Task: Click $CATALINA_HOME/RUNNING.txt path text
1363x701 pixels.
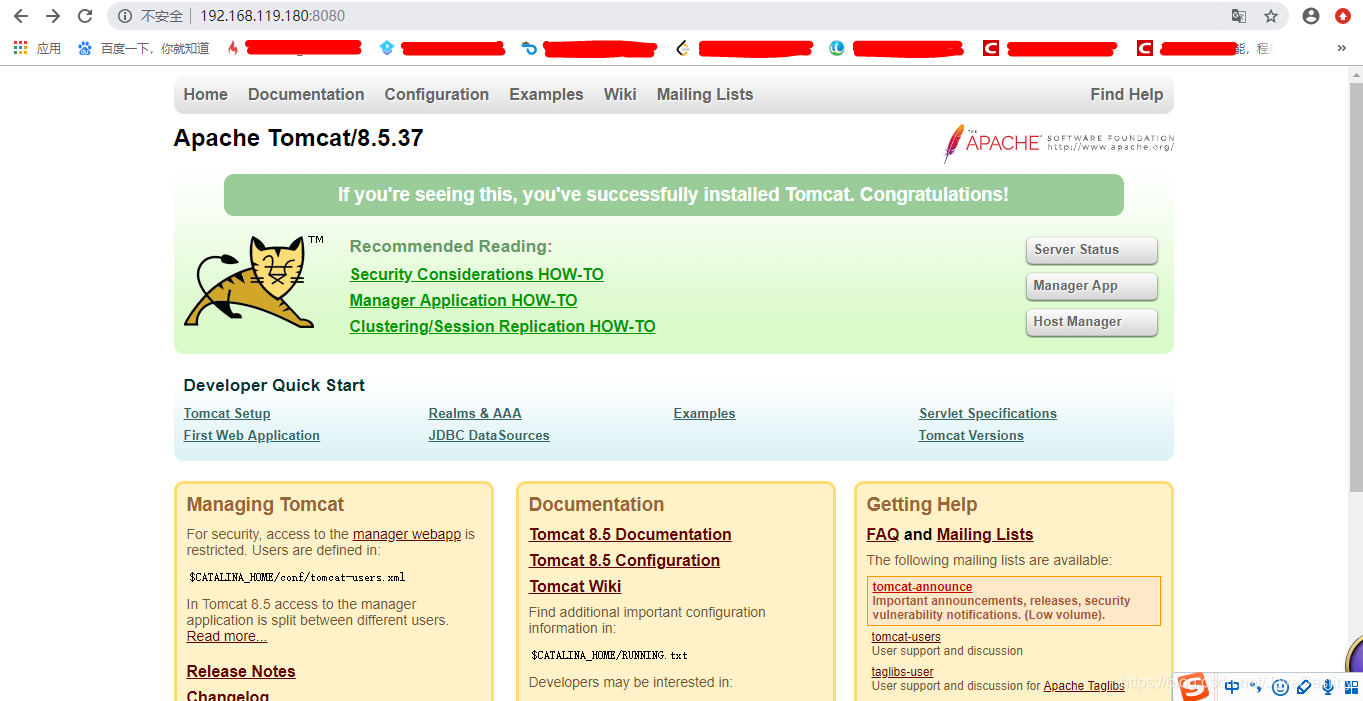Action: click(x=609, y=655)
